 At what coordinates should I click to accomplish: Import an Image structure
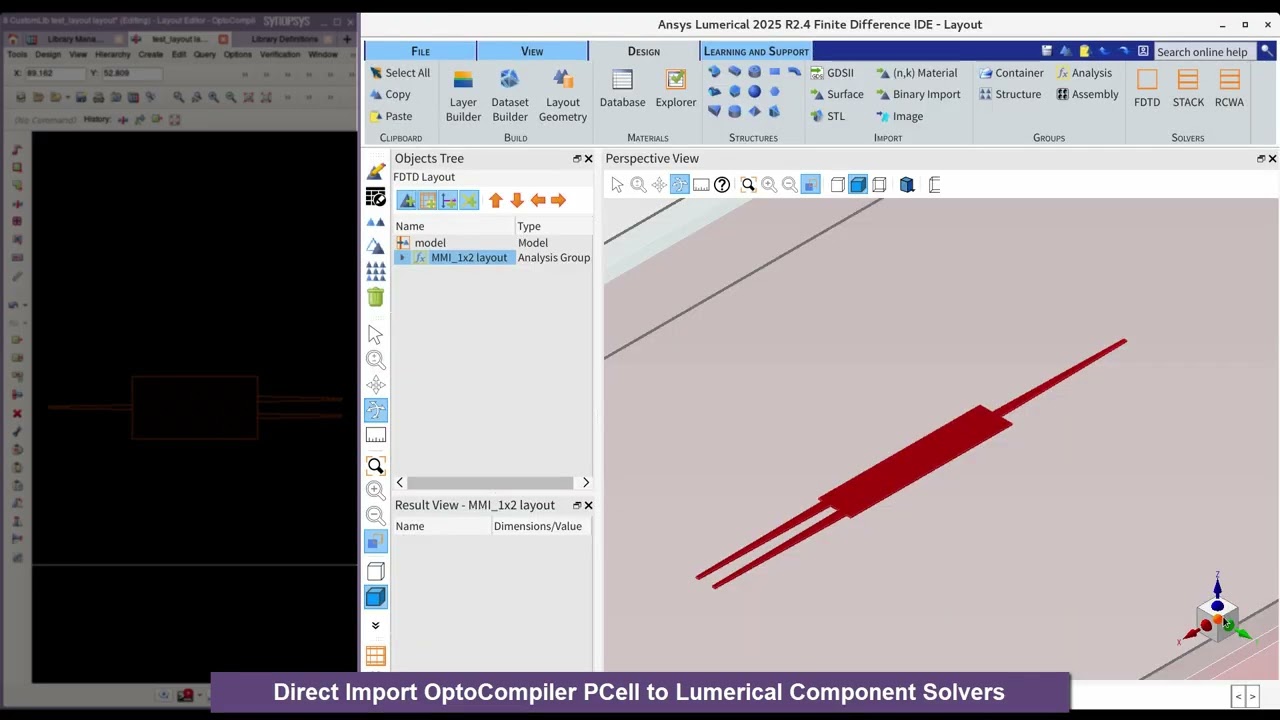click(x=899, y=116)
